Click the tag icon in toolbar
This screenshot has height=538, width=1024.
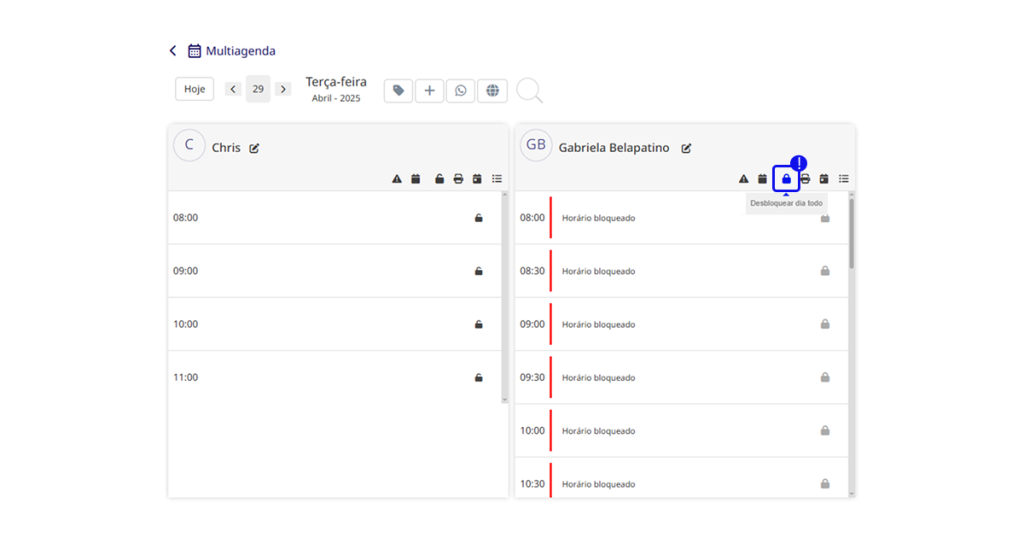pyautogui.click(x=398, y=90)
